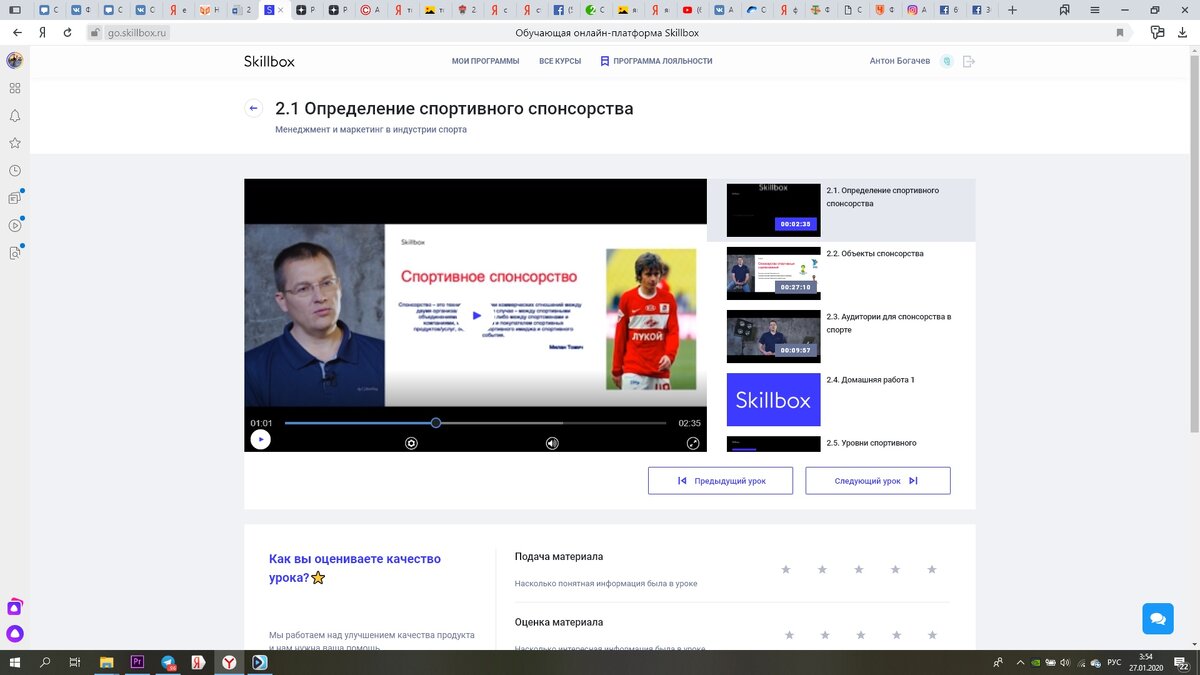Click the logout icon next to user name
The height and width of the screenshot is (675, 1200).
(968, 61)
